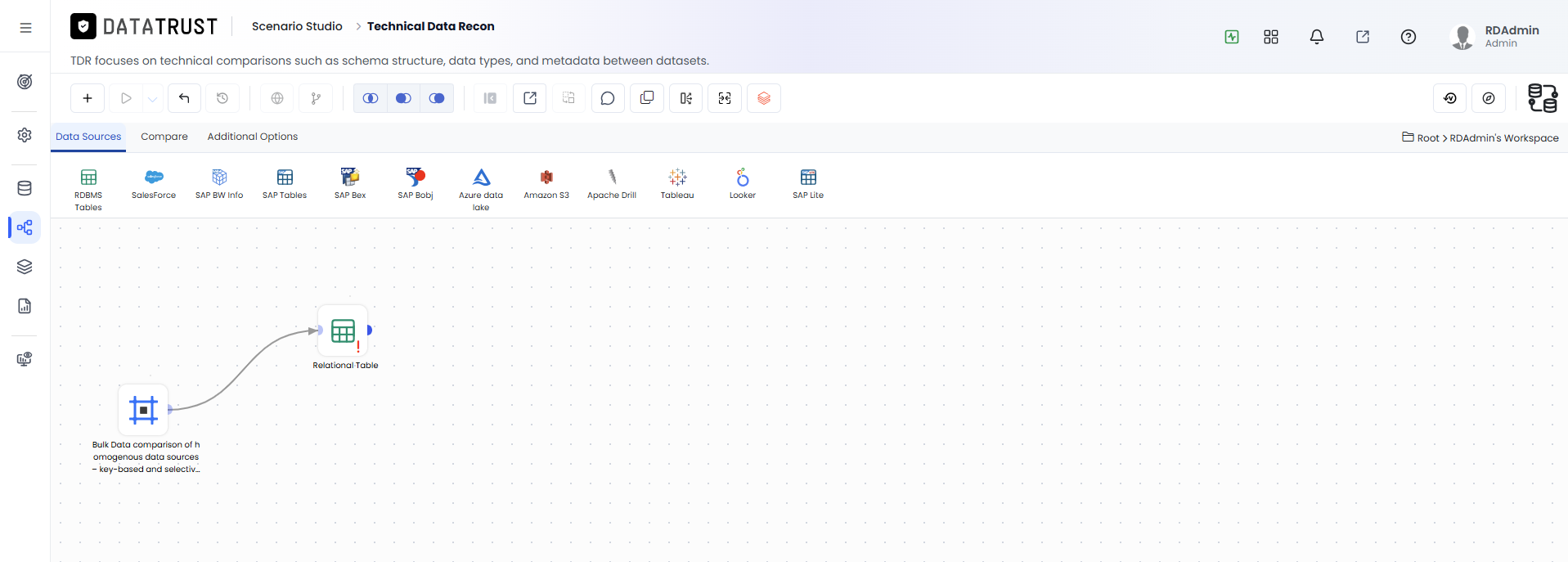Switch to the Additional Options tab
The height and width of the screenshot is (562, 1568).
[253, 137]
